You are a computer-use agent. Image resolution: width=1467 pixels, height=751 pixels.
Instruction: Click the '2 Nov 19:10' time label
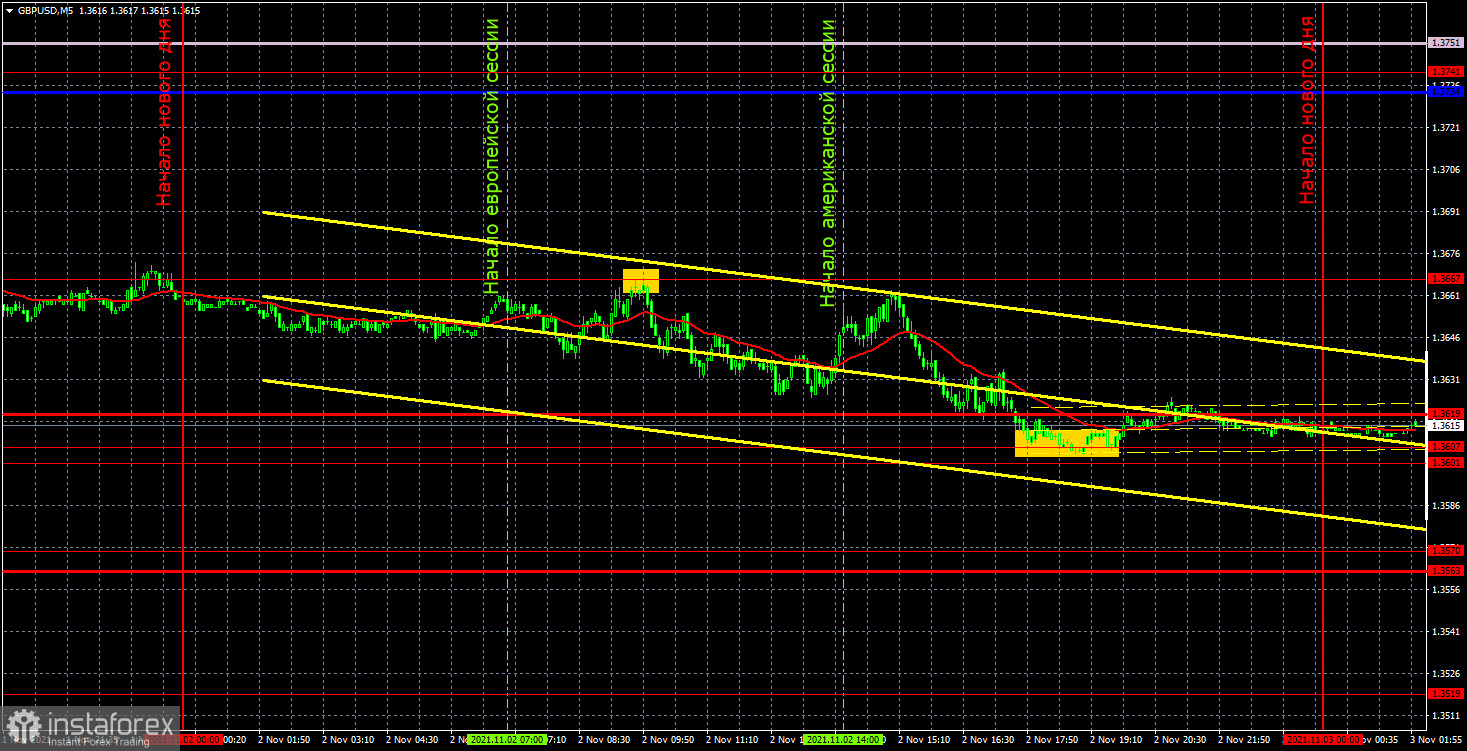1116,740
